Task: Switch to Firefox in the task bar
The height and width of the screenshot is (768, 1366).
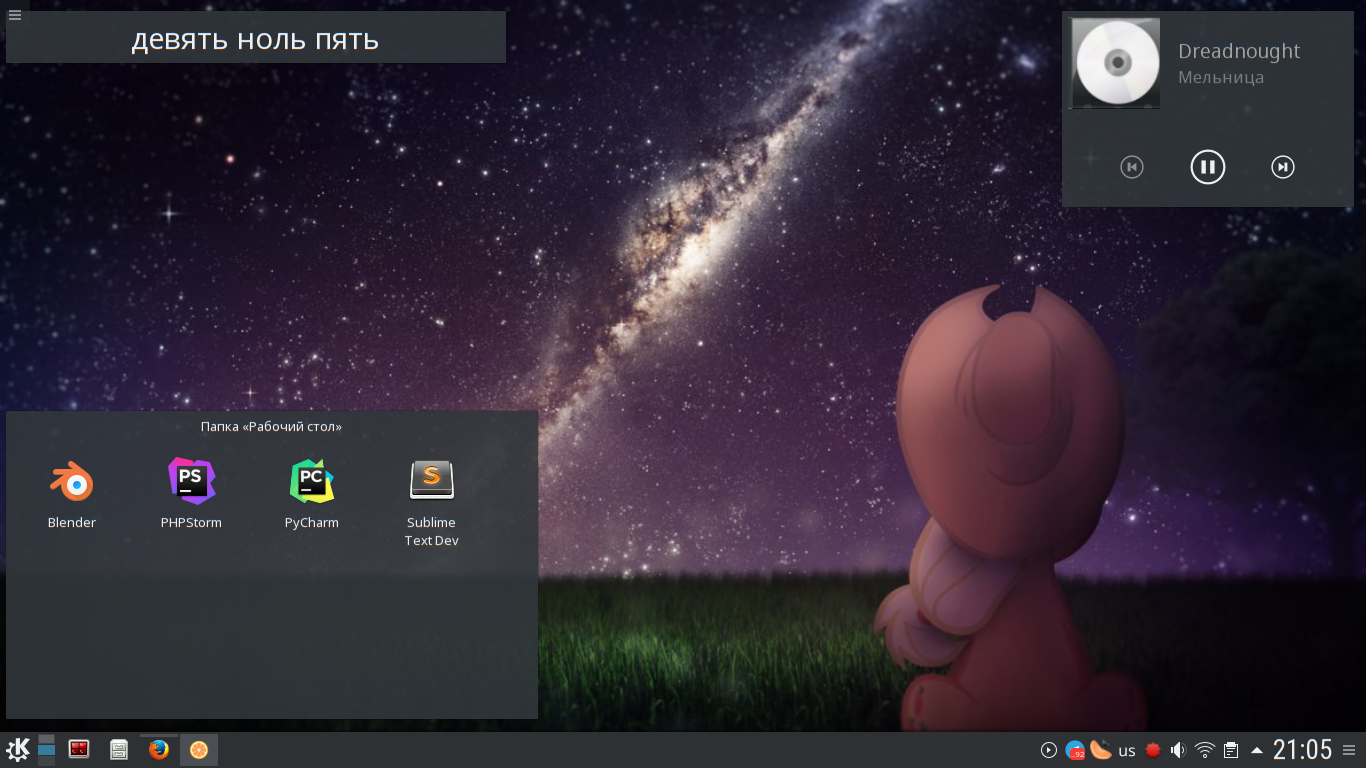Action: pyautogui.click(x=159, y=749)
